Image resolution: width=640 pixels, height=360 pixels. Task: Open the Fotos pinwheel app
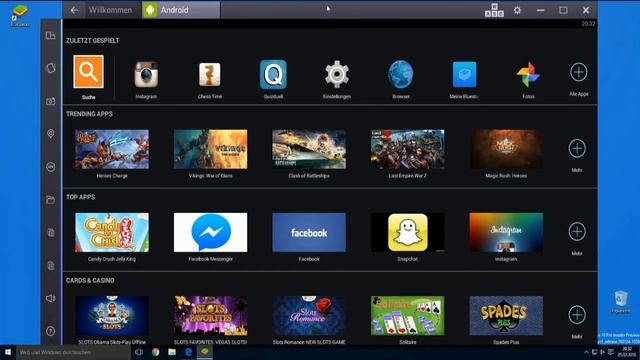pos(528,74)
